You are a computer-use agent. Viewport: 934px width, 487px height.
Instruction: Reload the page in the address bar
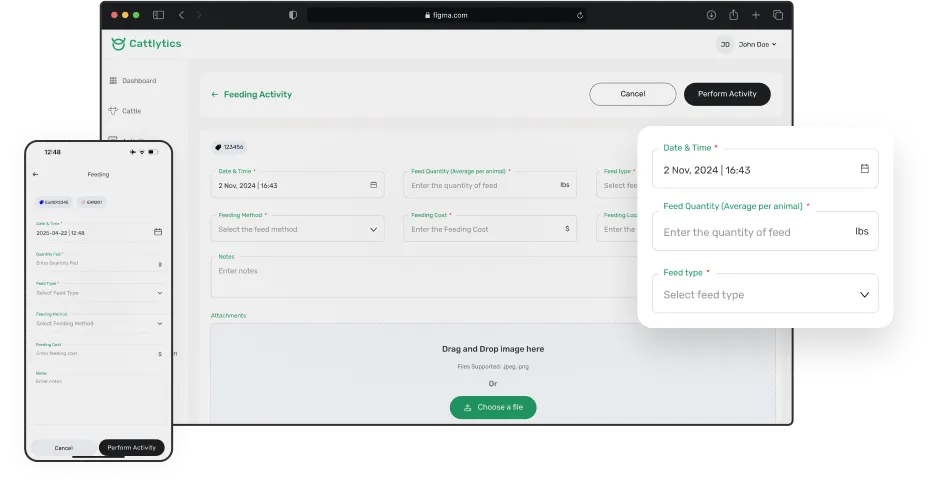click(580, 15)
